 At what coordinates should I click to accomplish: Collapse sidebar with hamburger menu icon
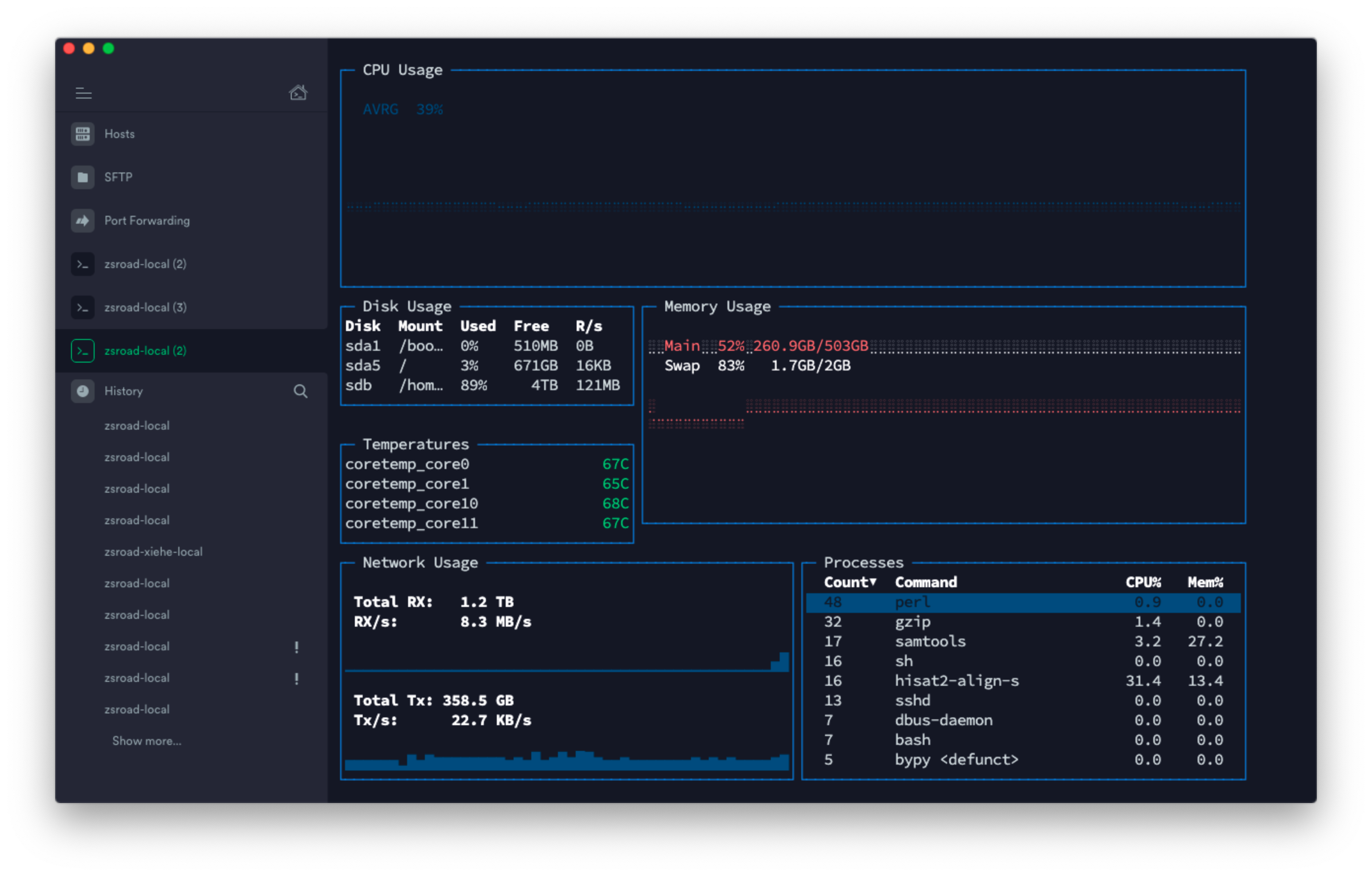[x=83, y=93]
